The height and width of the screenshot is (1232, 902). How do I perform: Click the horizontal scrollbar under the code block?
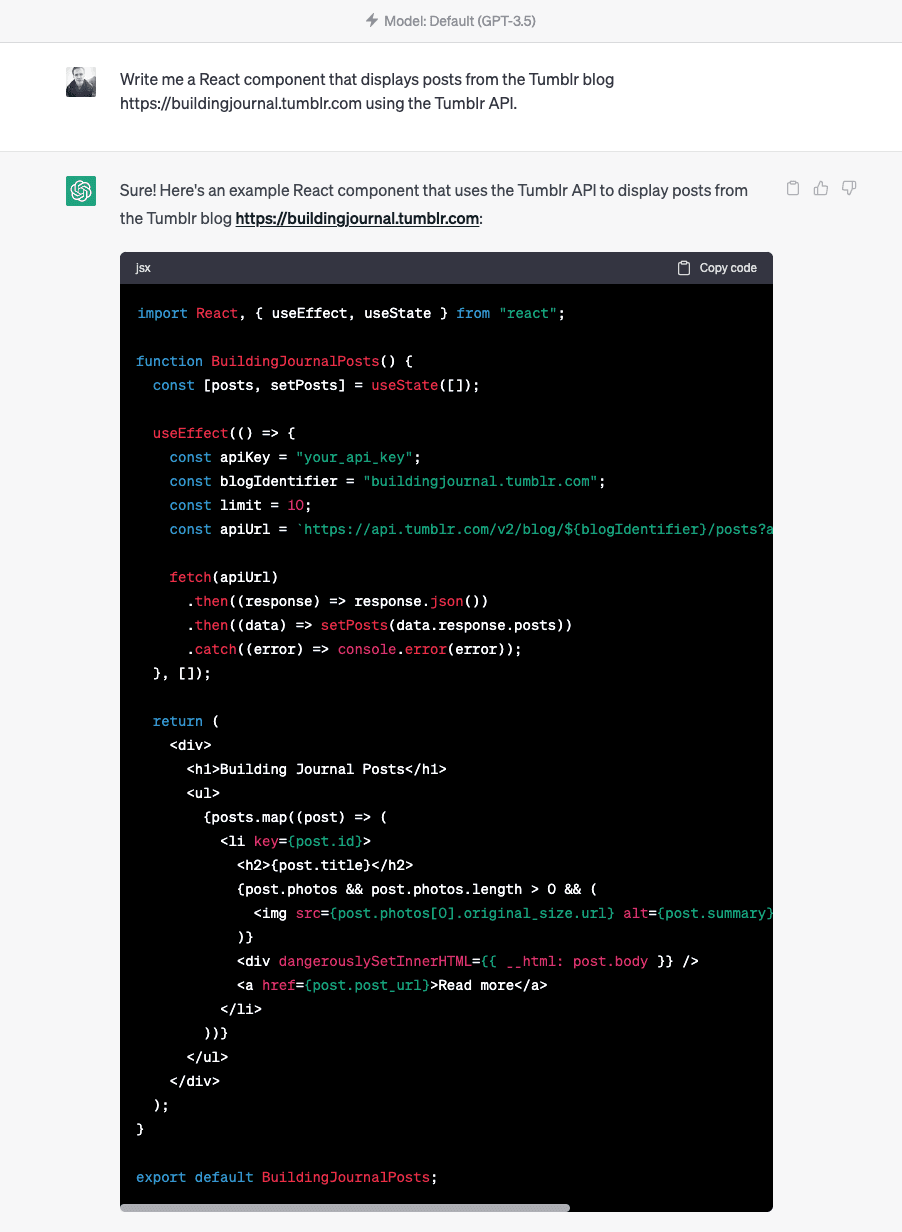click(x=345, y=1207)
